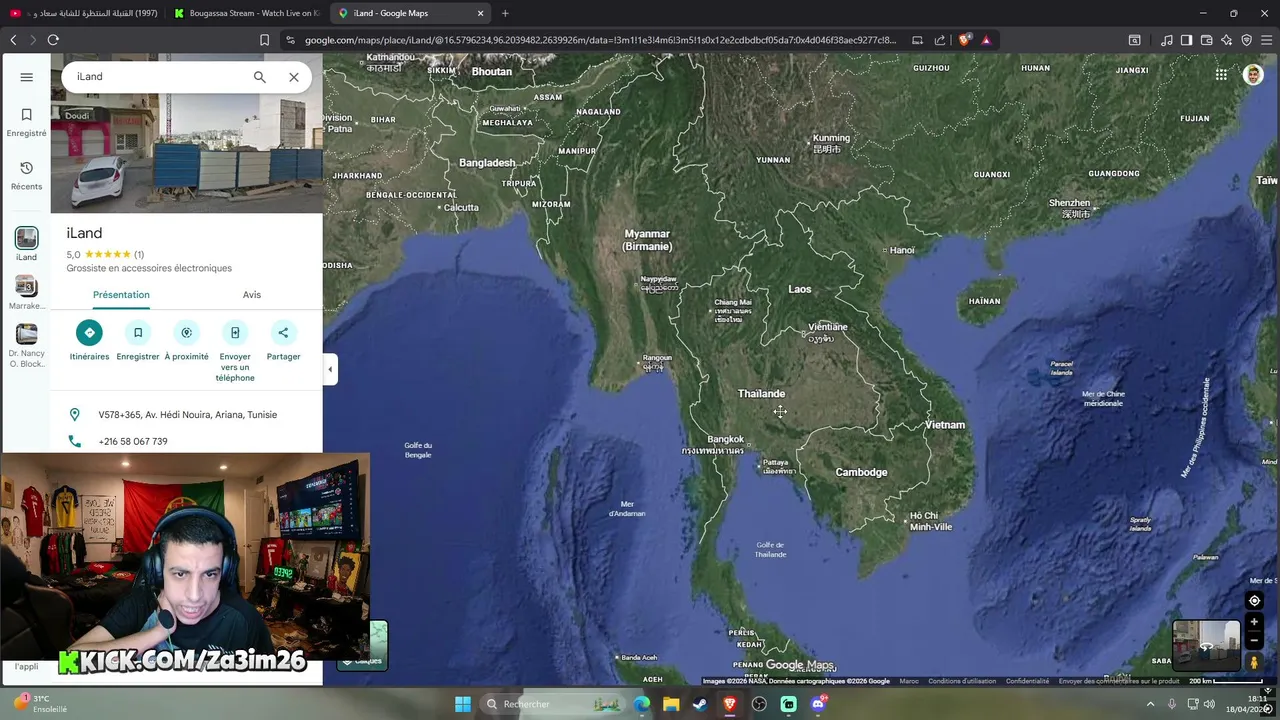The width and height of the screenshot is (1280, 720).
Task: Bookmark this page in Brave
Action: 264,40
